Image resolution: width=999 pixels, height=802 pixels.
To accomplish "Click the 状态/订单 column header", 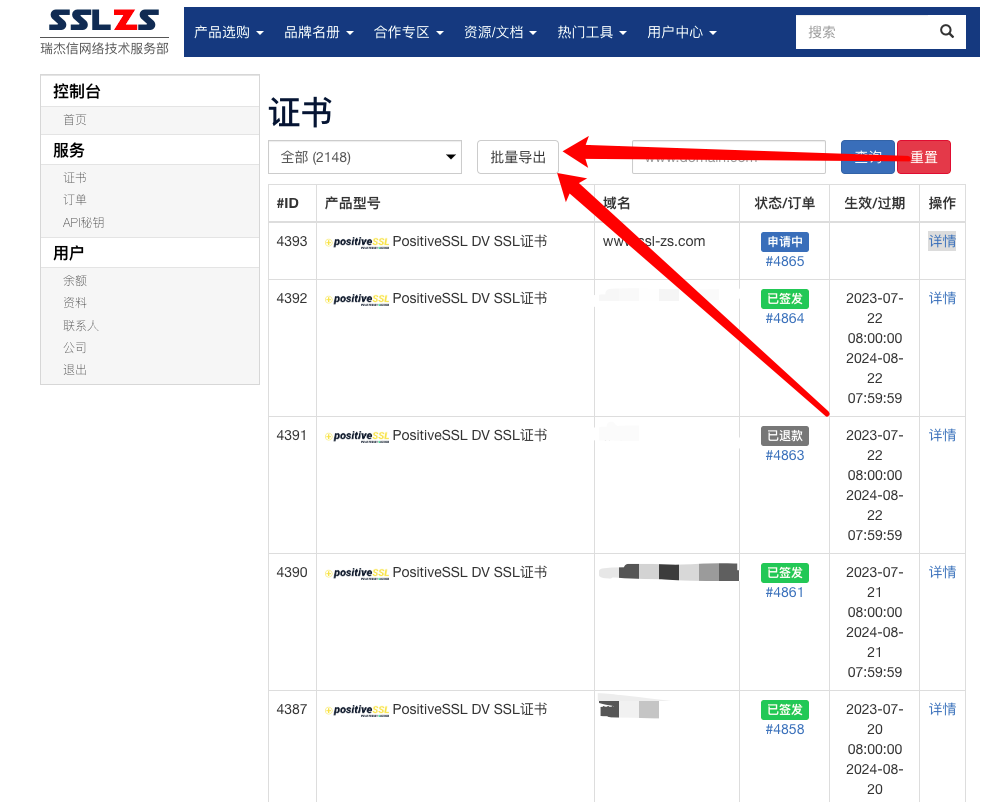I will pyautogui.click(x=784, y=203).
